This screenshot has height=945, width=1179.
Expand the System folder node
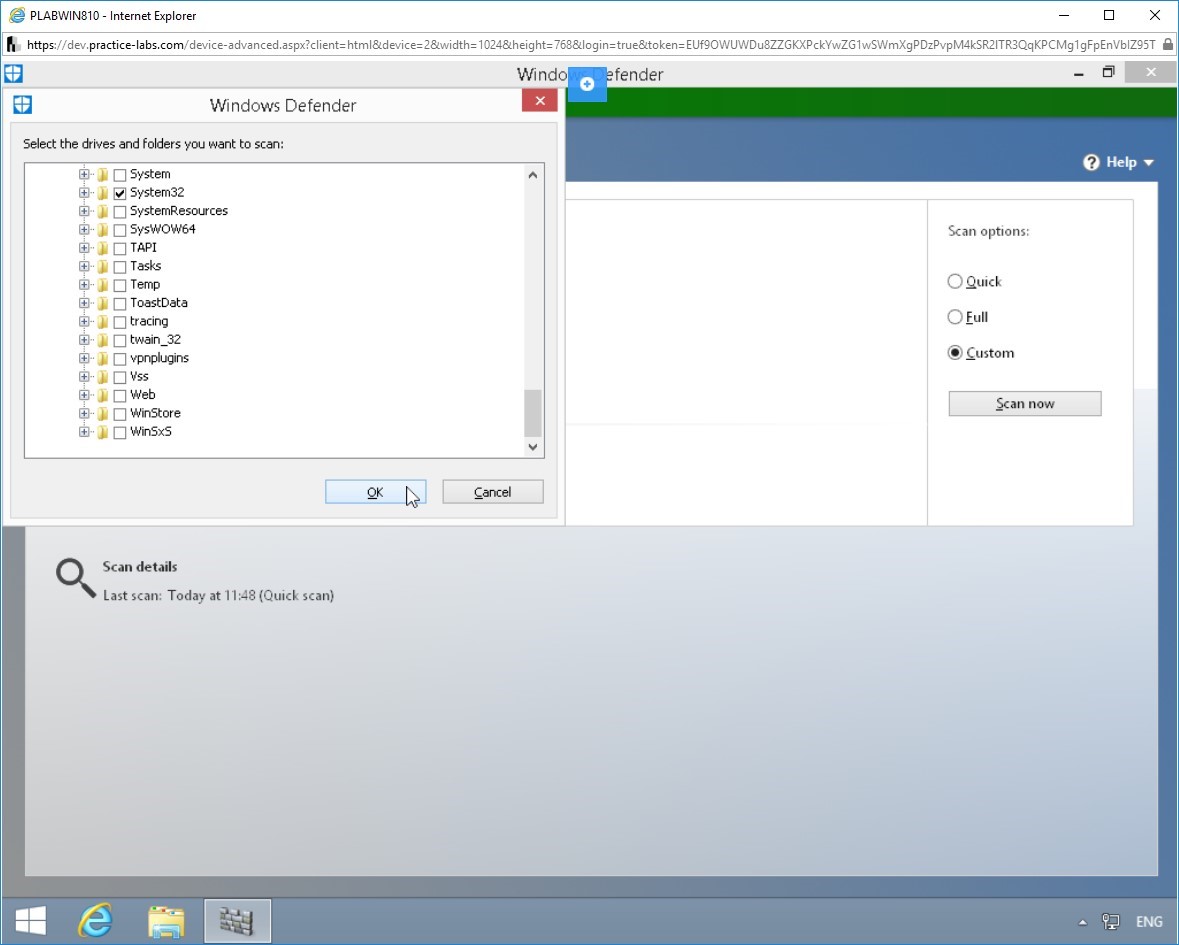84,174
